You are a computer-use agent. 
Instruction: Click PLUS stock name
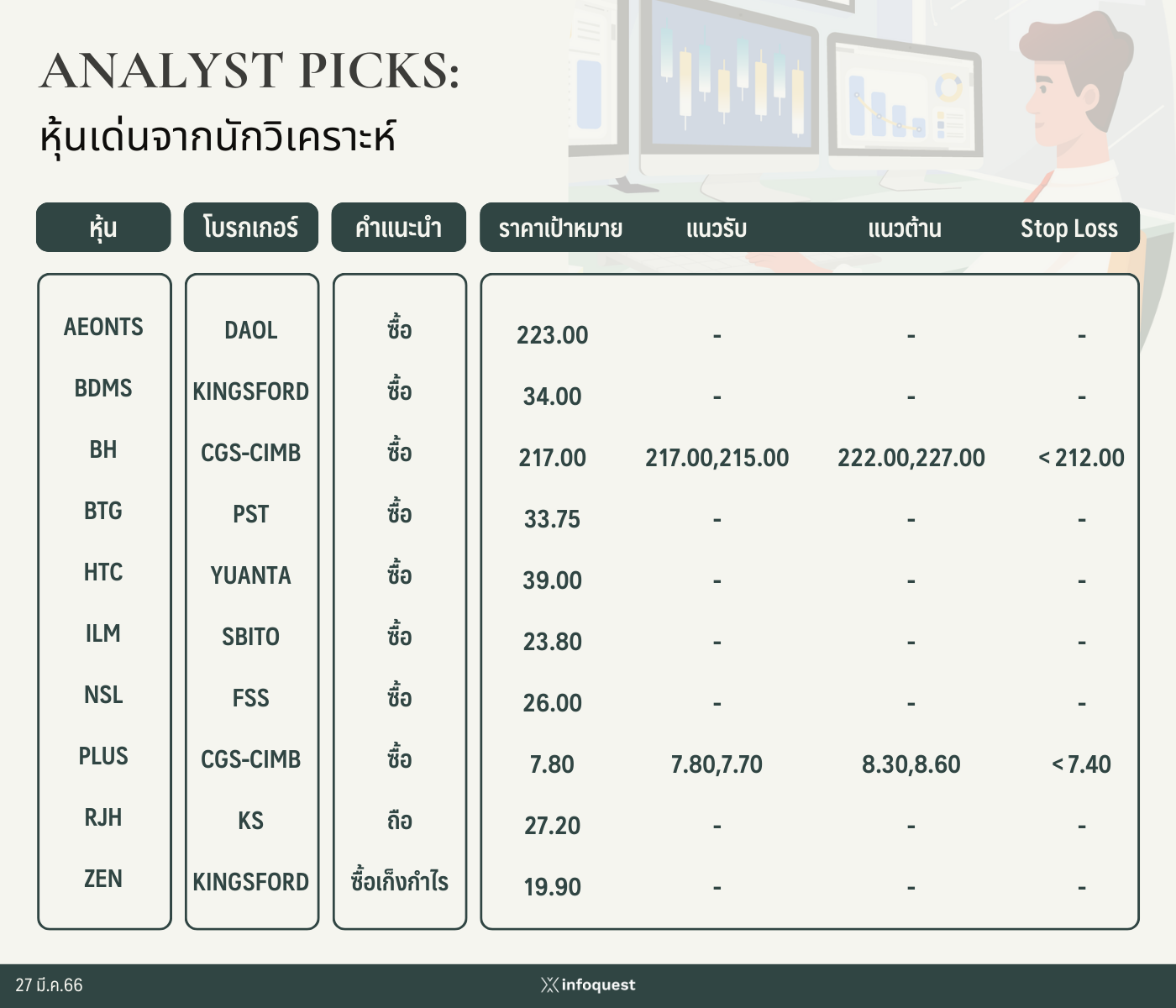[x=103, y=756]
